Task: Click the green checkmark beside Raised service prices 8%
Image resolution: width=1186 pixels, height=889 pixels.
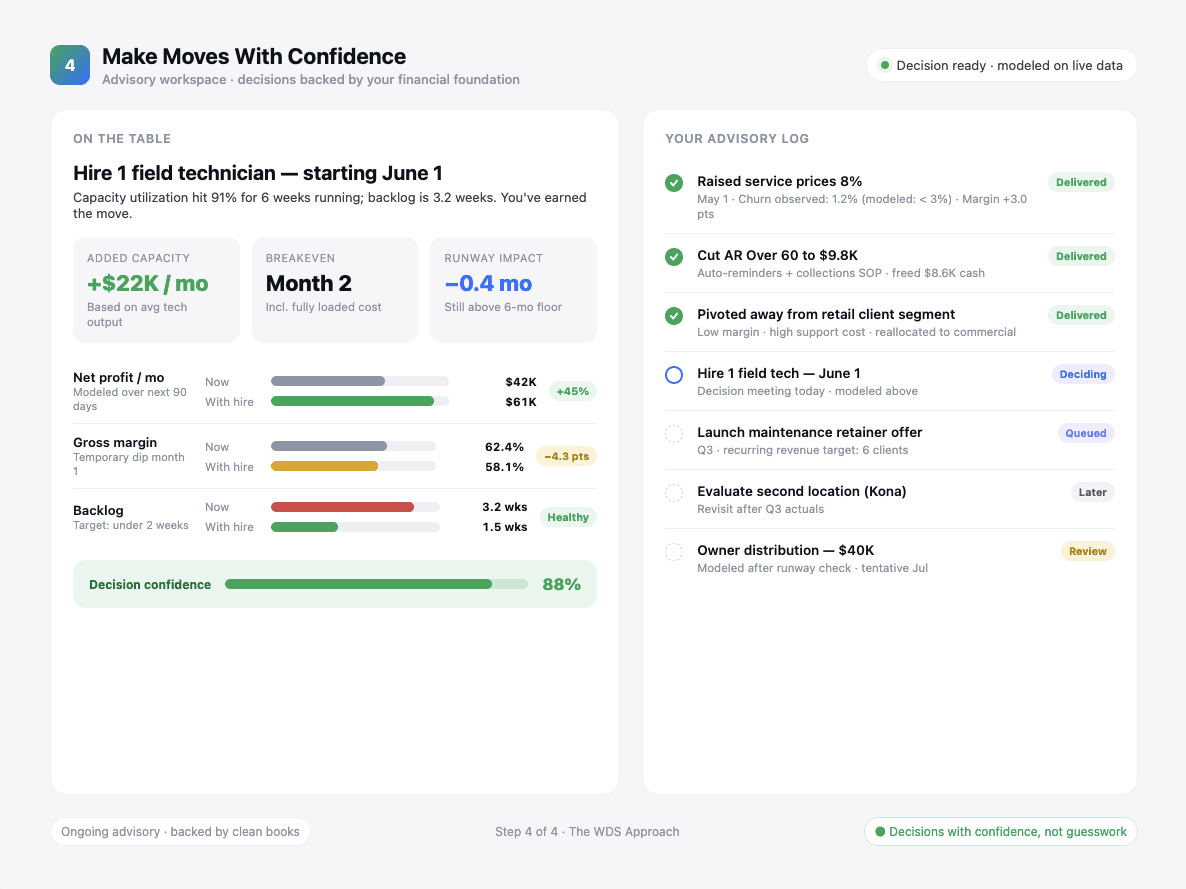Action: 673,183
